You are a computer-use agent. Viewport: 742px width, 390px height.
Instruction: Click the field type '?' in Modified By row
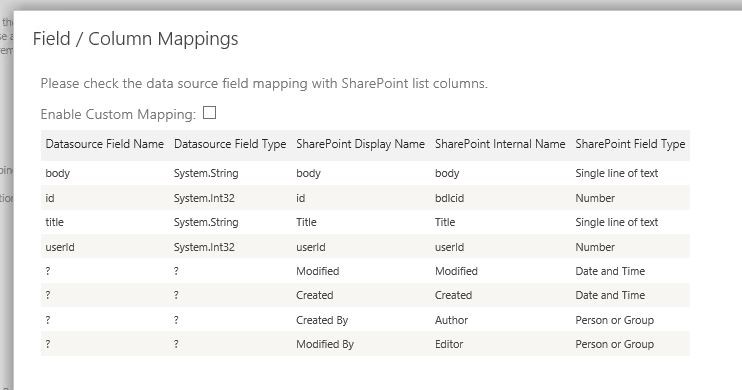(x=176, y=345)
